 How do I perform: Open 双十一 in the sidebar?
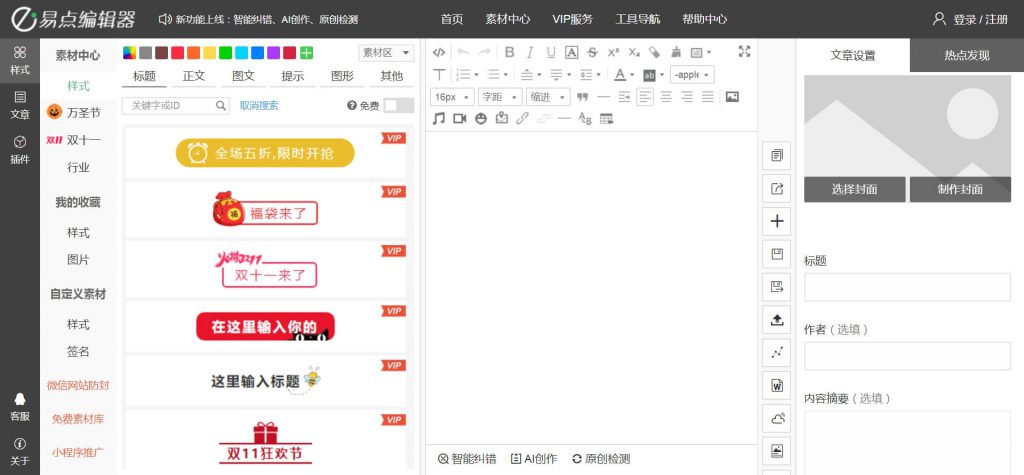coord(74,140)
